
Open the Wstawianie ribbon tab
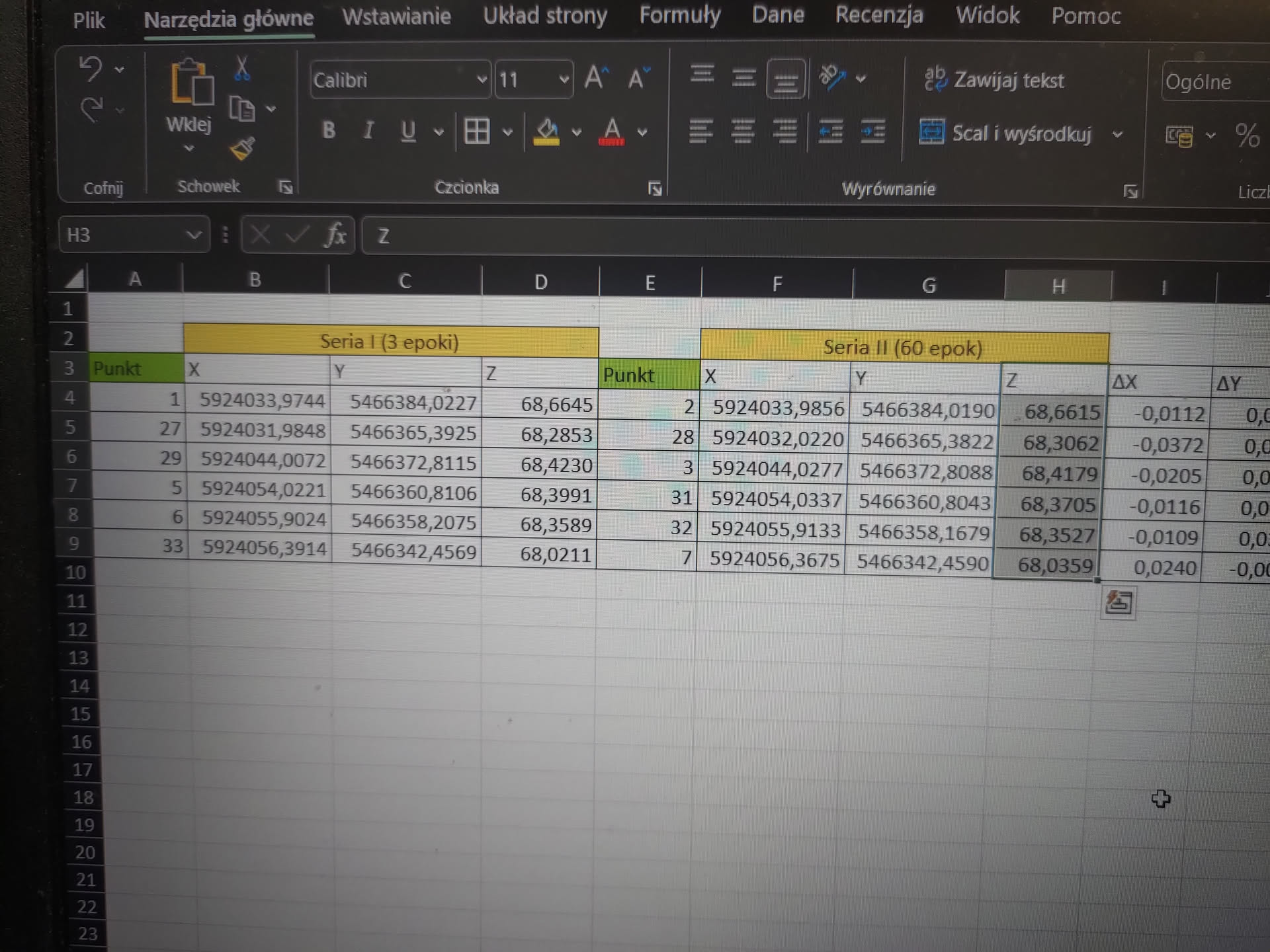point(396,17)
